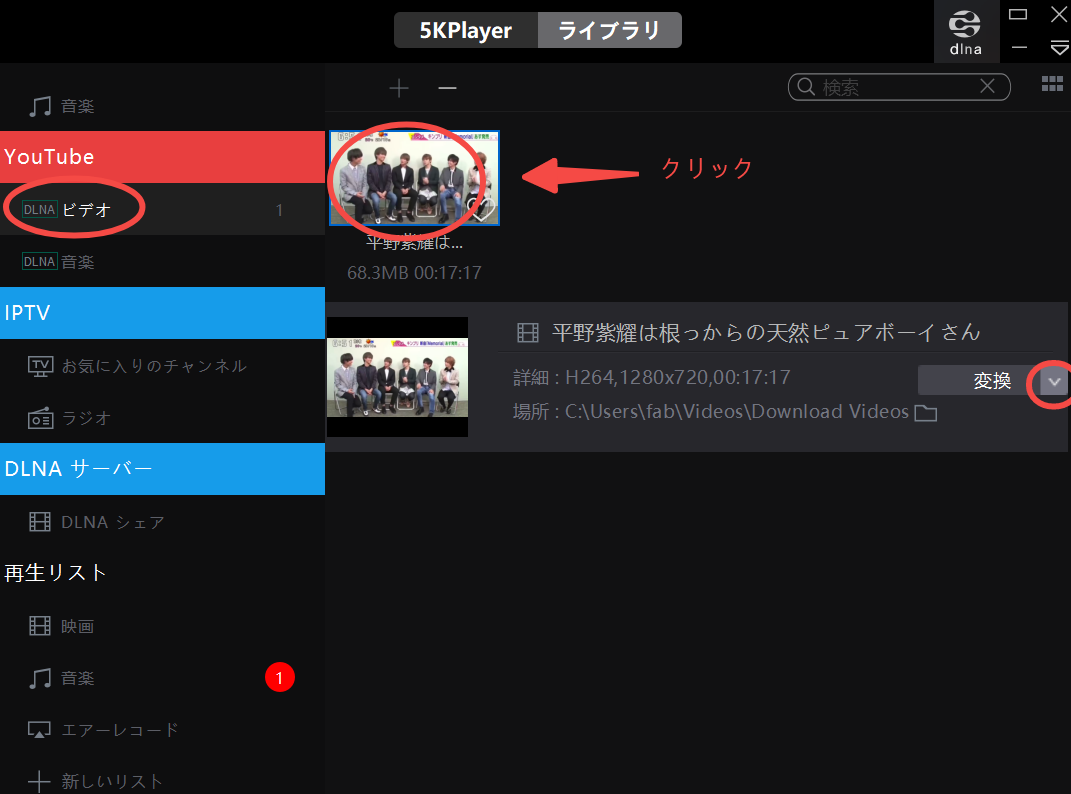Select DLNA ビデオ in the sidebar
Viewport: 1071px width, 794px height.
click(163, 209)
